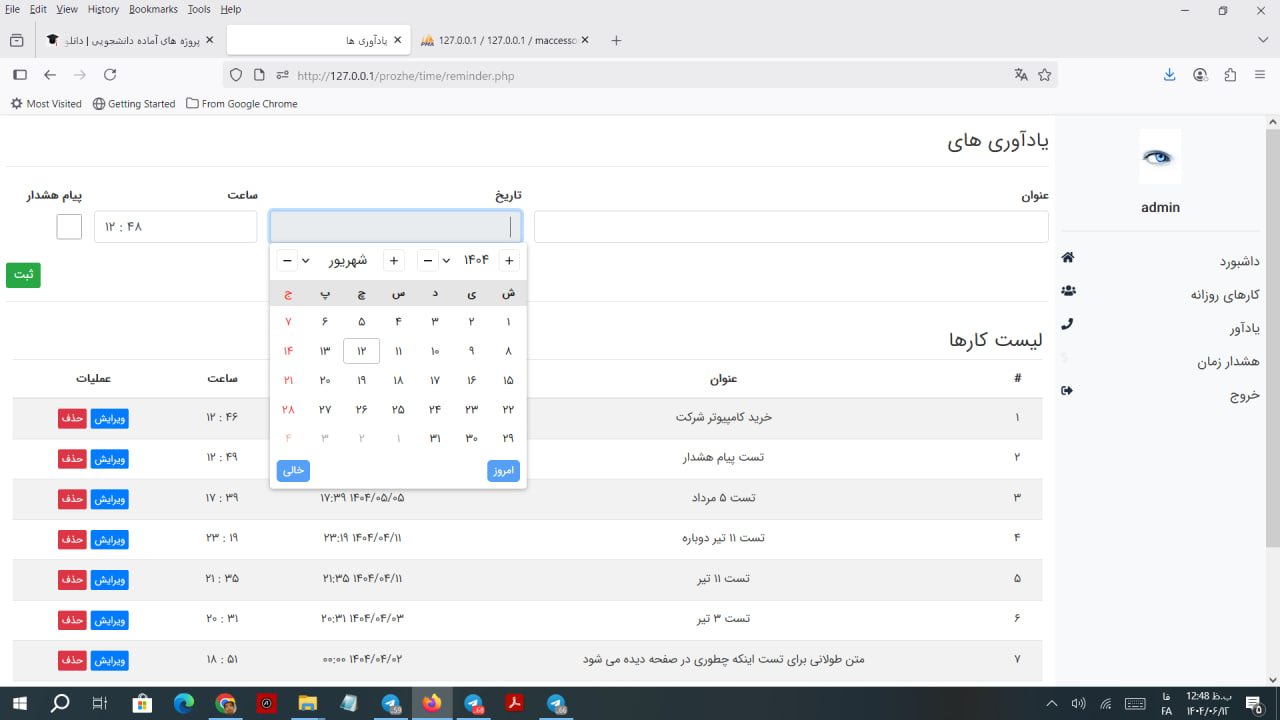
Task: Click the translate page icon in address bar
Action: 1021,75
